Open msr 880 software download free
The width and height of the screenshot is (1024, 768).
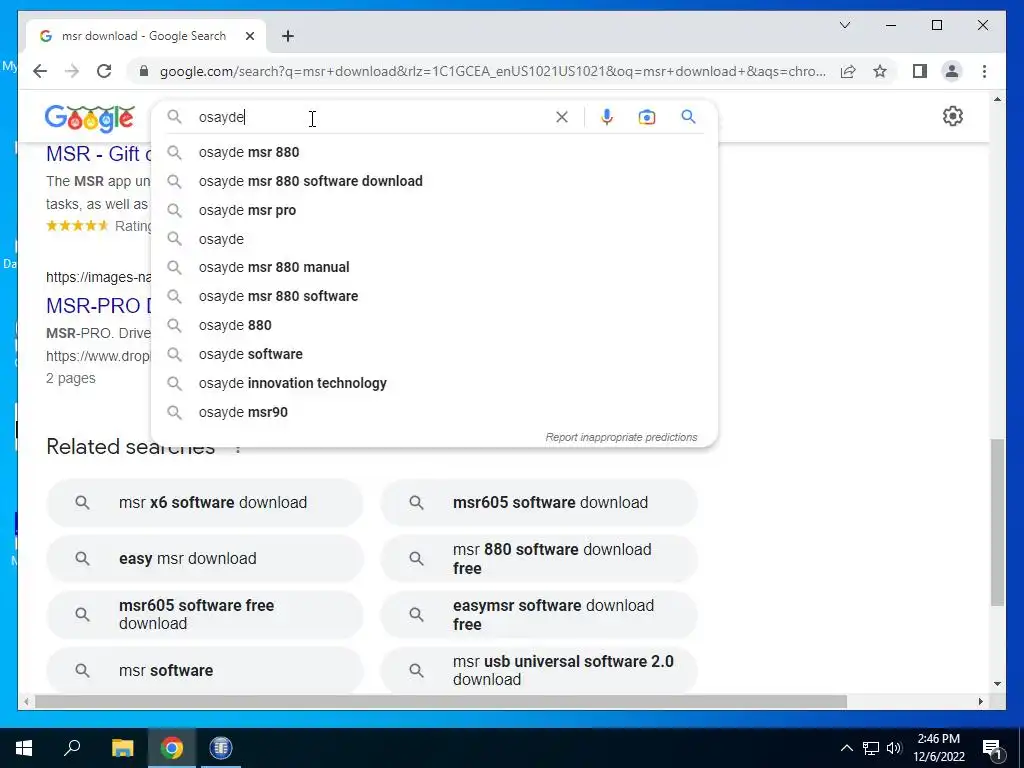(x=539, y=558)
